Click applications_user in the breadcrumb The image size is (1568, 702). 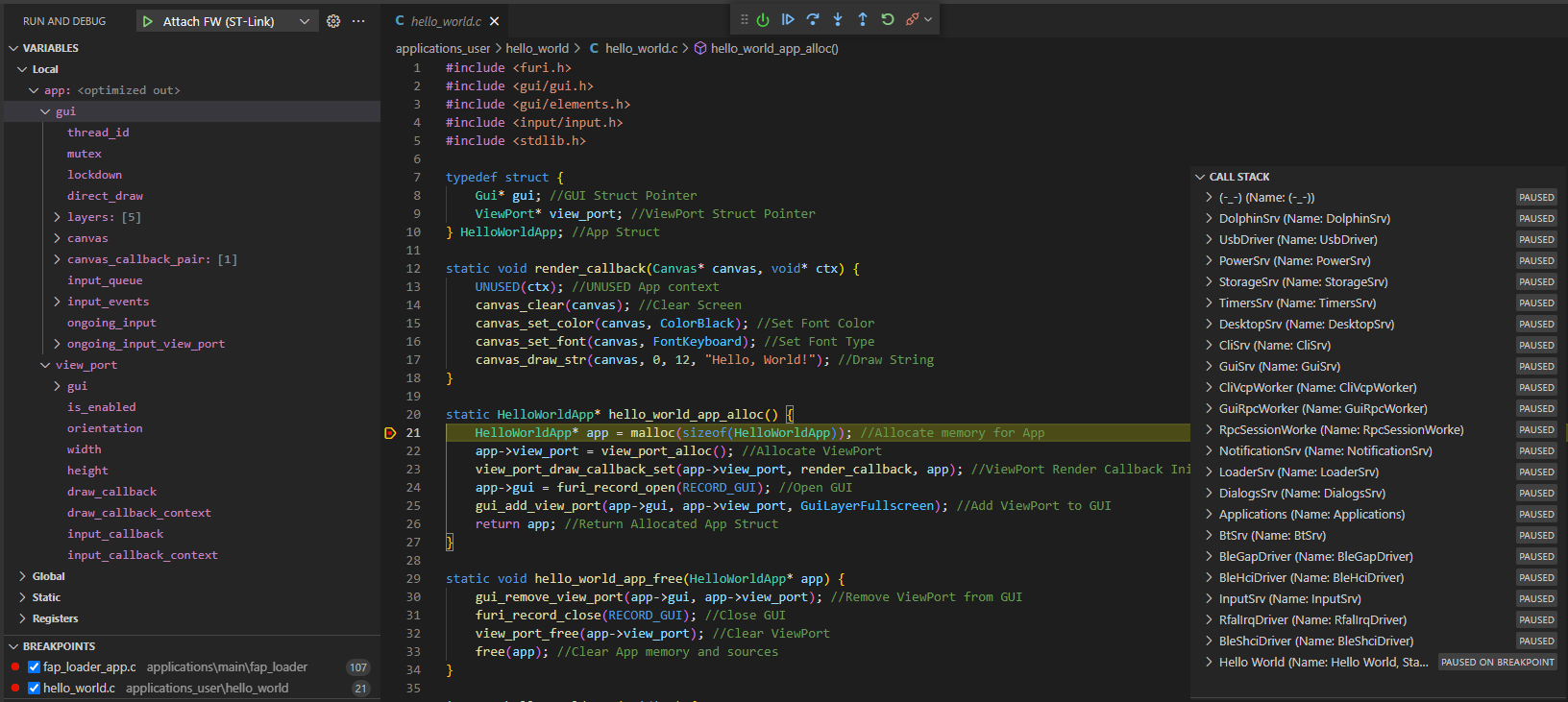click(443, 48)
